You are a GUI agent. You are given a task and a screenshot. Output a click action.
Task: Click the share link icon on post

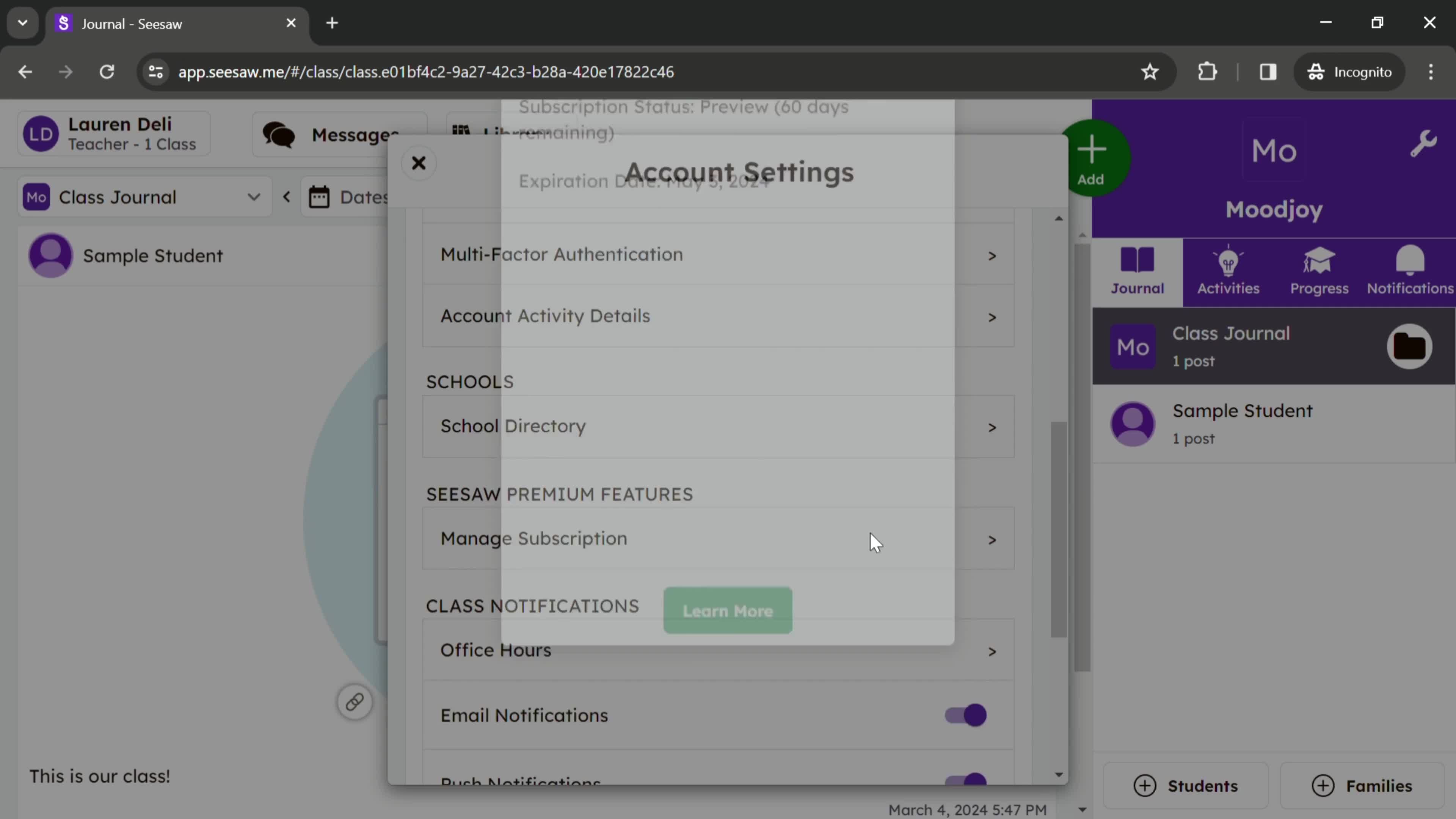tap(355, 702)
